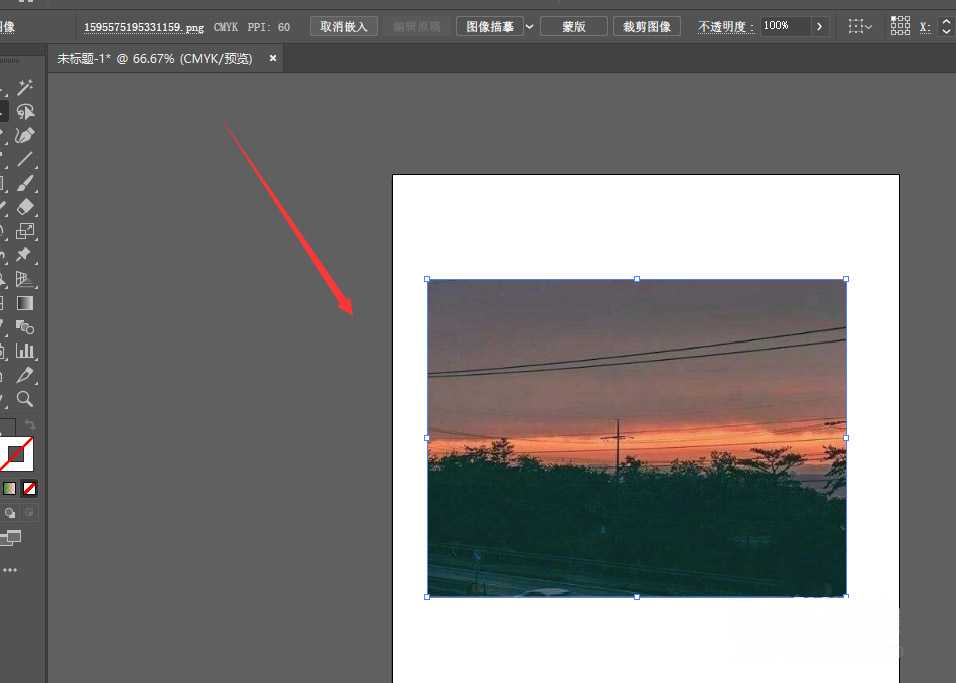Click the opacity 100% input field

[785, 26]
